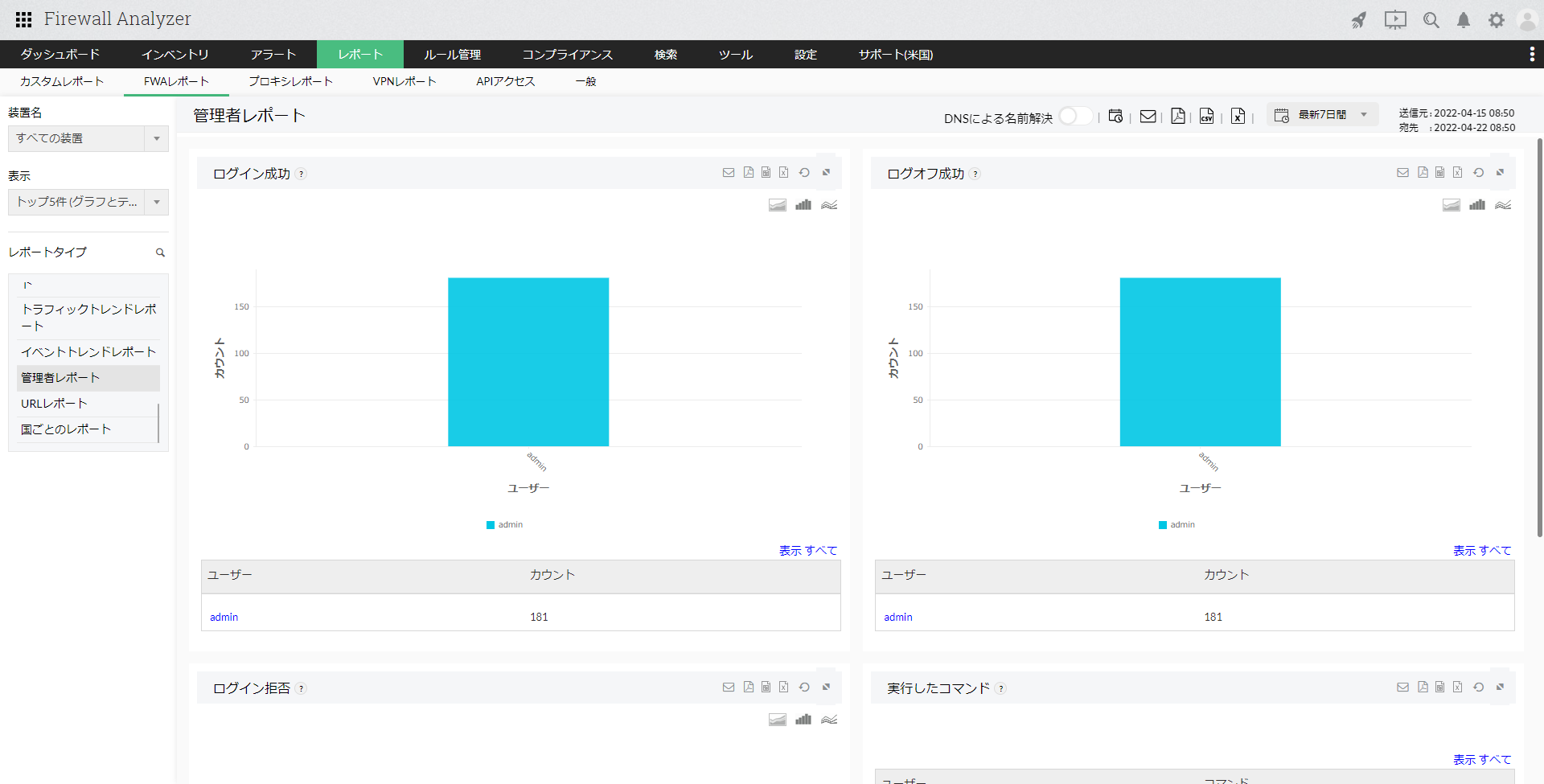The width and height of the screenshot is (1544, 784).
Task: Show help for ログイン成功
Action: [x=302, y=174]
